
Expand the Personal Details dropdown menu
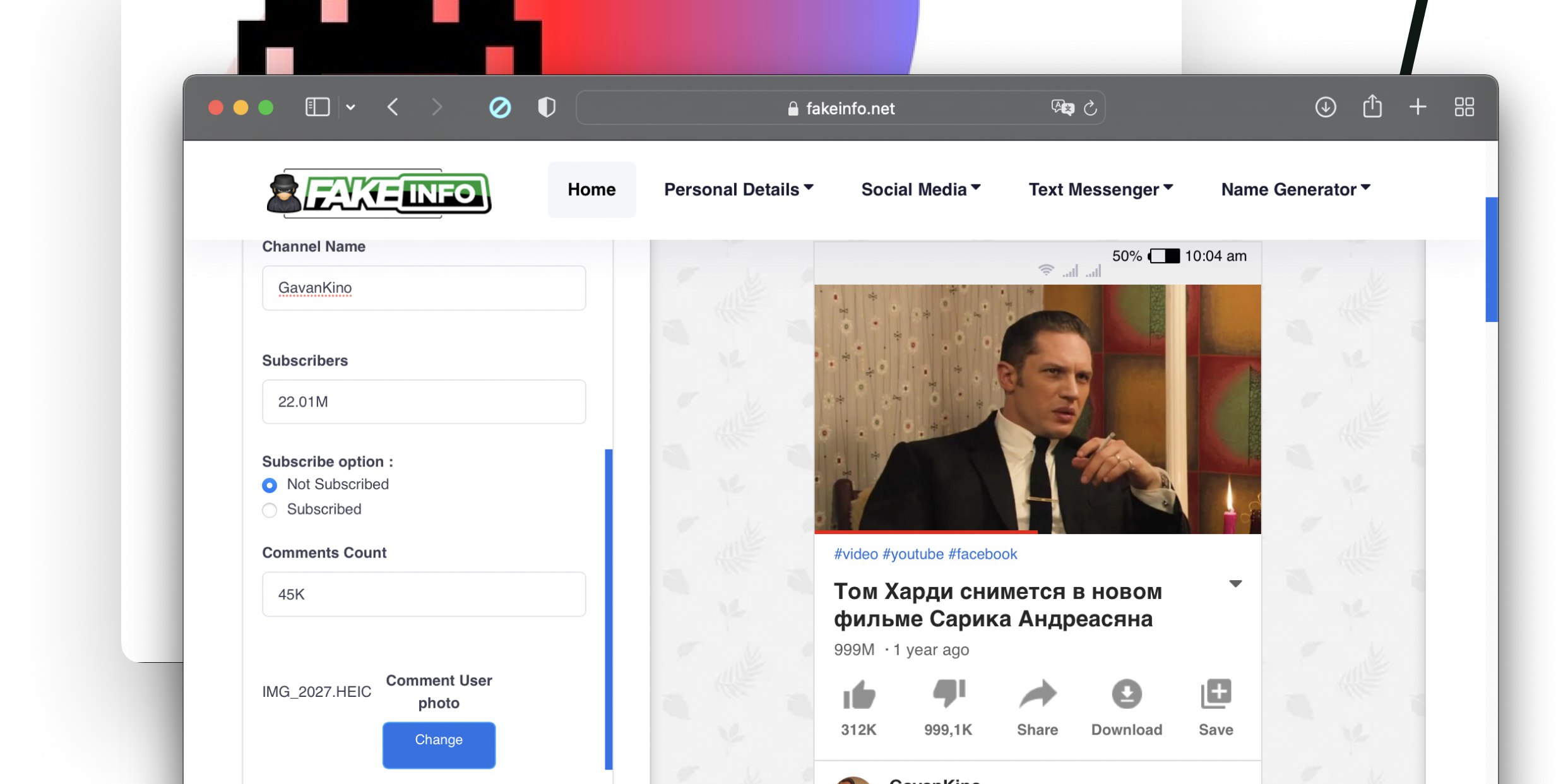coord(738,188)
